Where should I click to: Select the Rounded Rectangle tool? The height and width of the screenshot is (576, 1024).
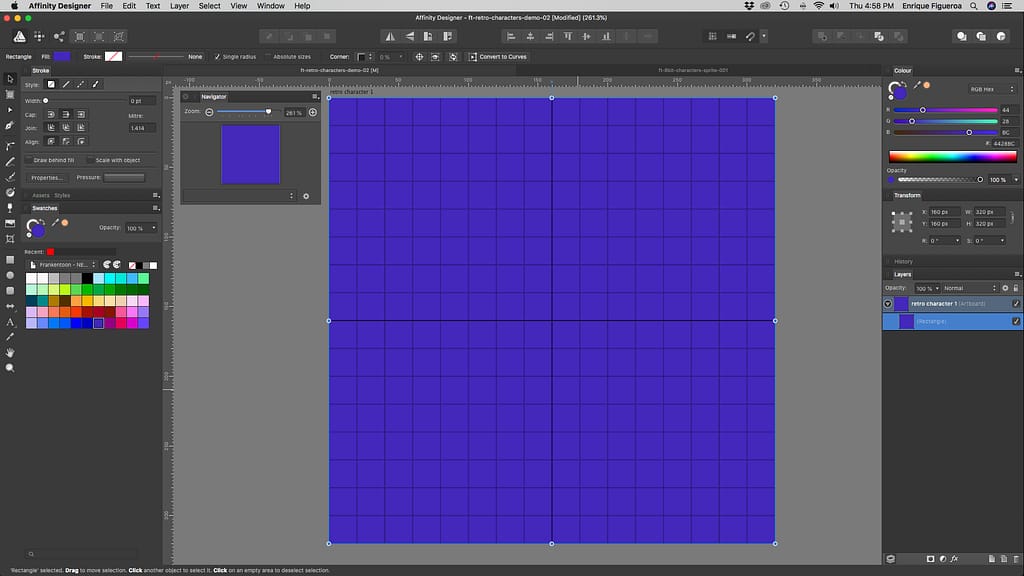click(10, 291)
